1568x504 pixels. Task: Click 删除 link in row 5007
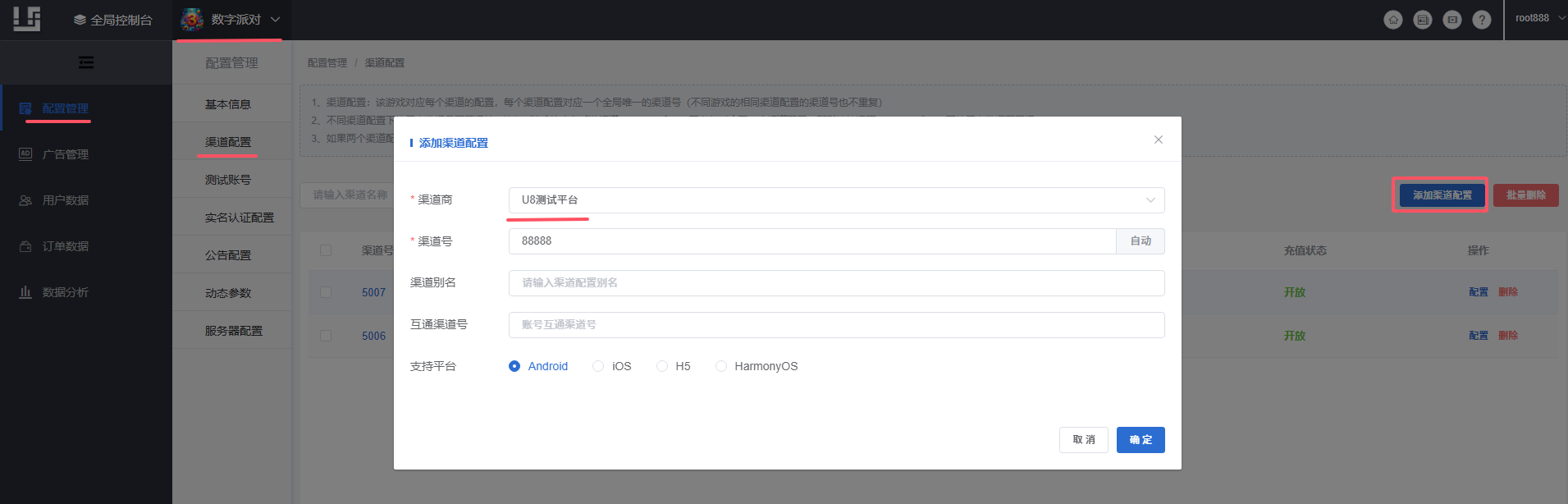tap(1508, 292)
